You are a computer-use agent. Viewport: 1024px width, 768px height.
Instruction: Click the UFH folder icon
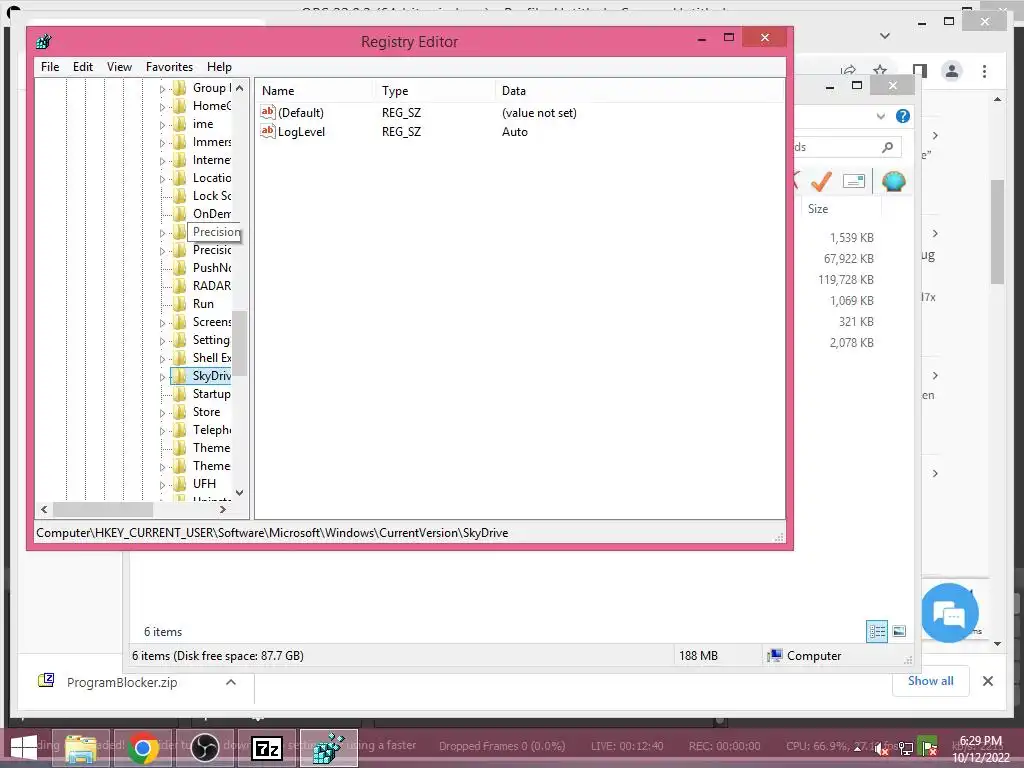point(180,484)
